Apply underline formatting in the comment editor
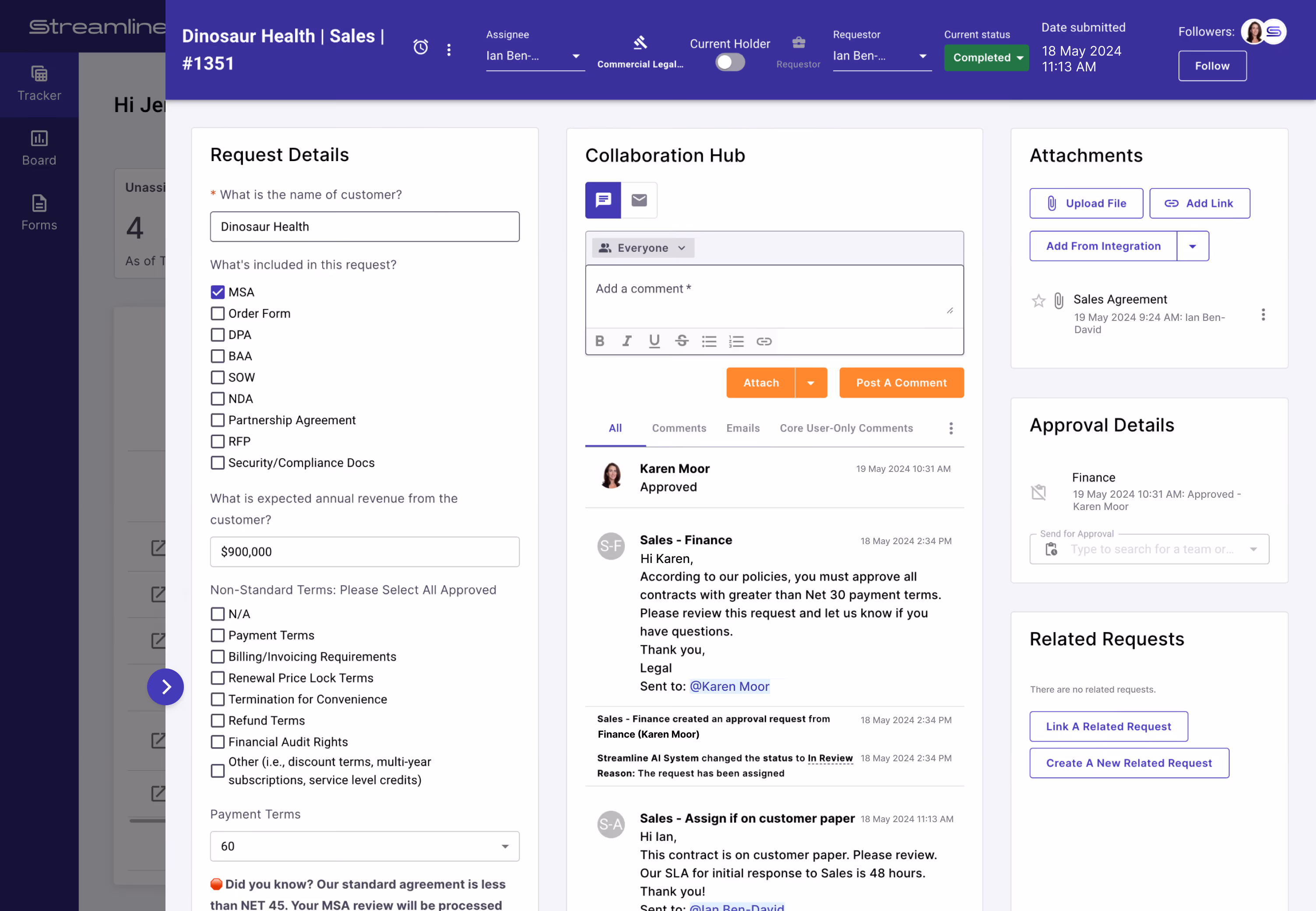 pyautogui.click(x=654, y=341)
